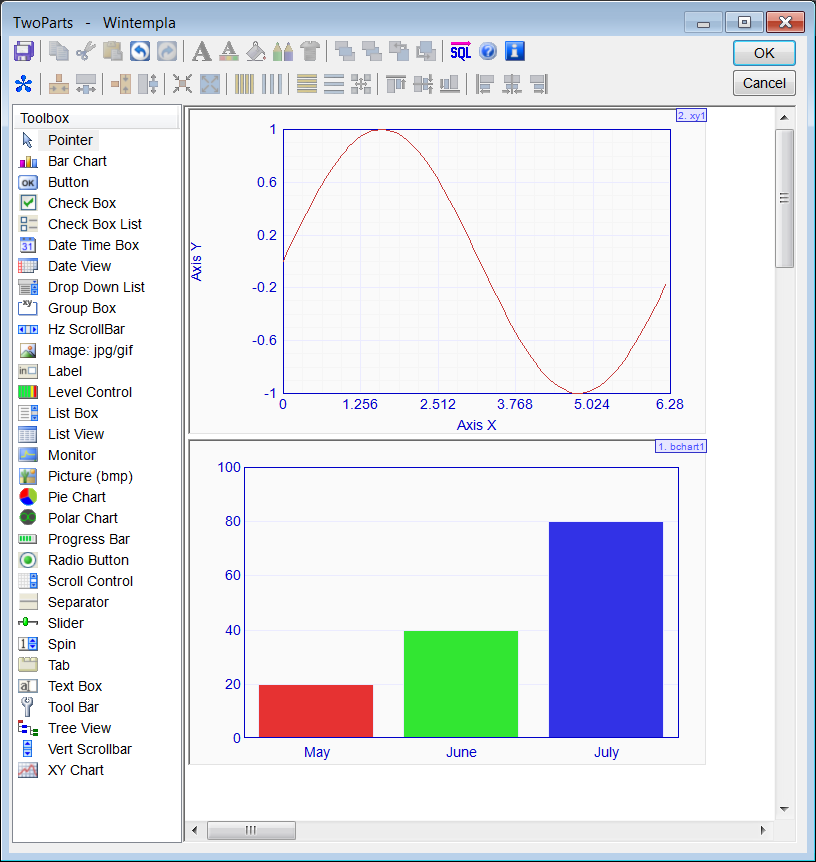Click the Cut scissors icon
Image resolution: width=816 pixels, height=862 pixels.
coord(86,52)
